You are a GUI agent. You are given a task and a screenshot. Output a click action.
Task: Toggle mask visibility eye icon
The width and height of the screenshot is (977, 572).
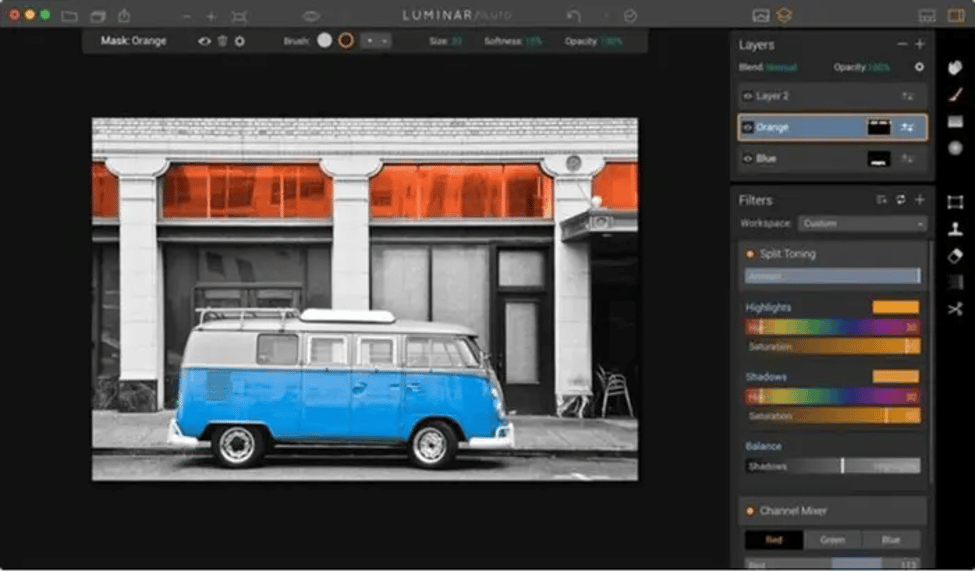point(204,41)
